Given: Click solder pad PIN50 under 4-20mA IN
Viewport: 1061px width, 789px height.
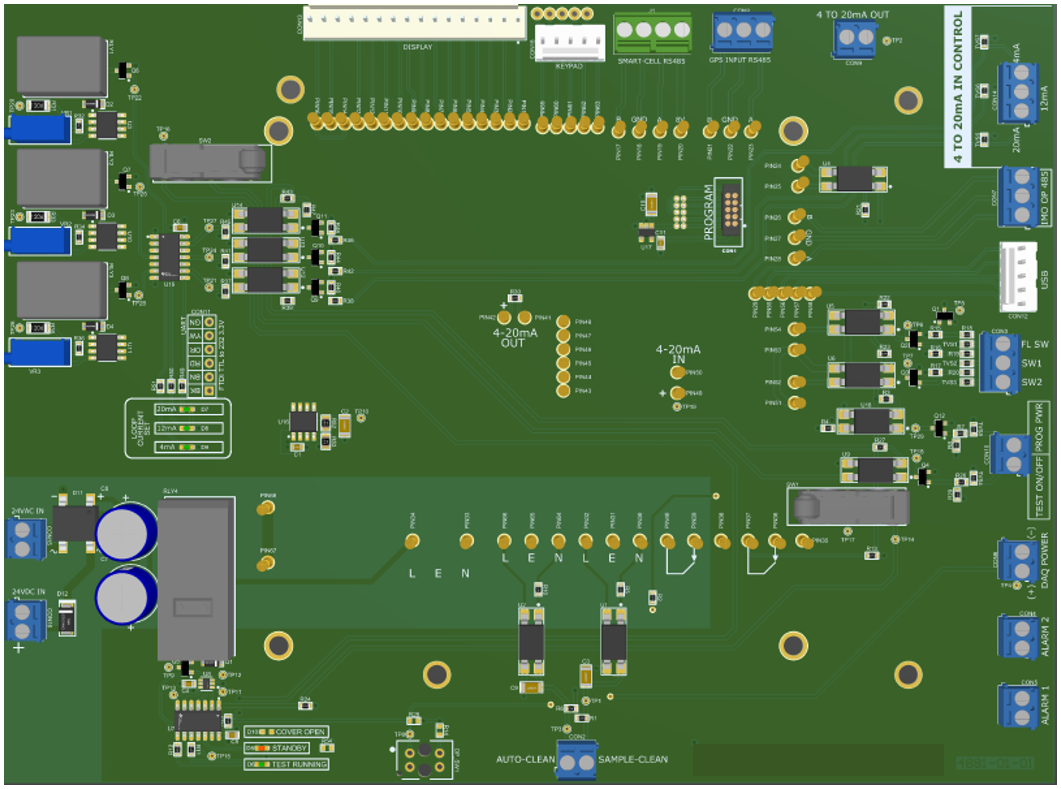Looking at the screenshot, I should (677, 372).
